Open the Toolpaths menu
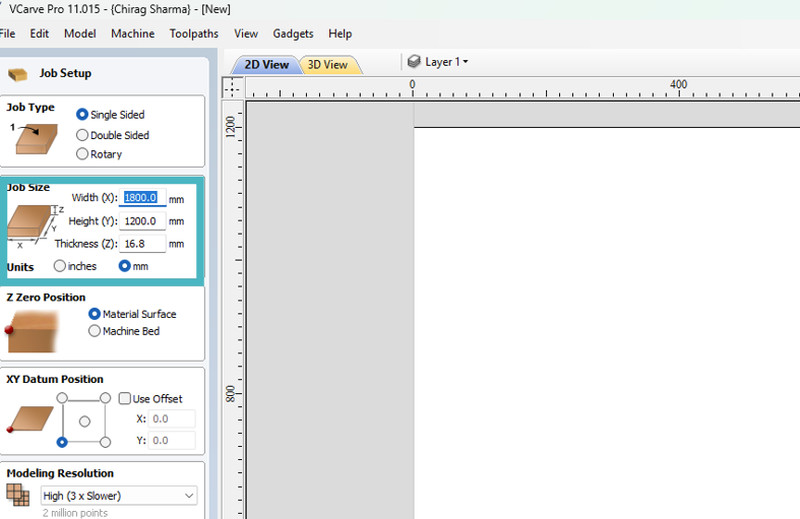 (x=194, y=34)
